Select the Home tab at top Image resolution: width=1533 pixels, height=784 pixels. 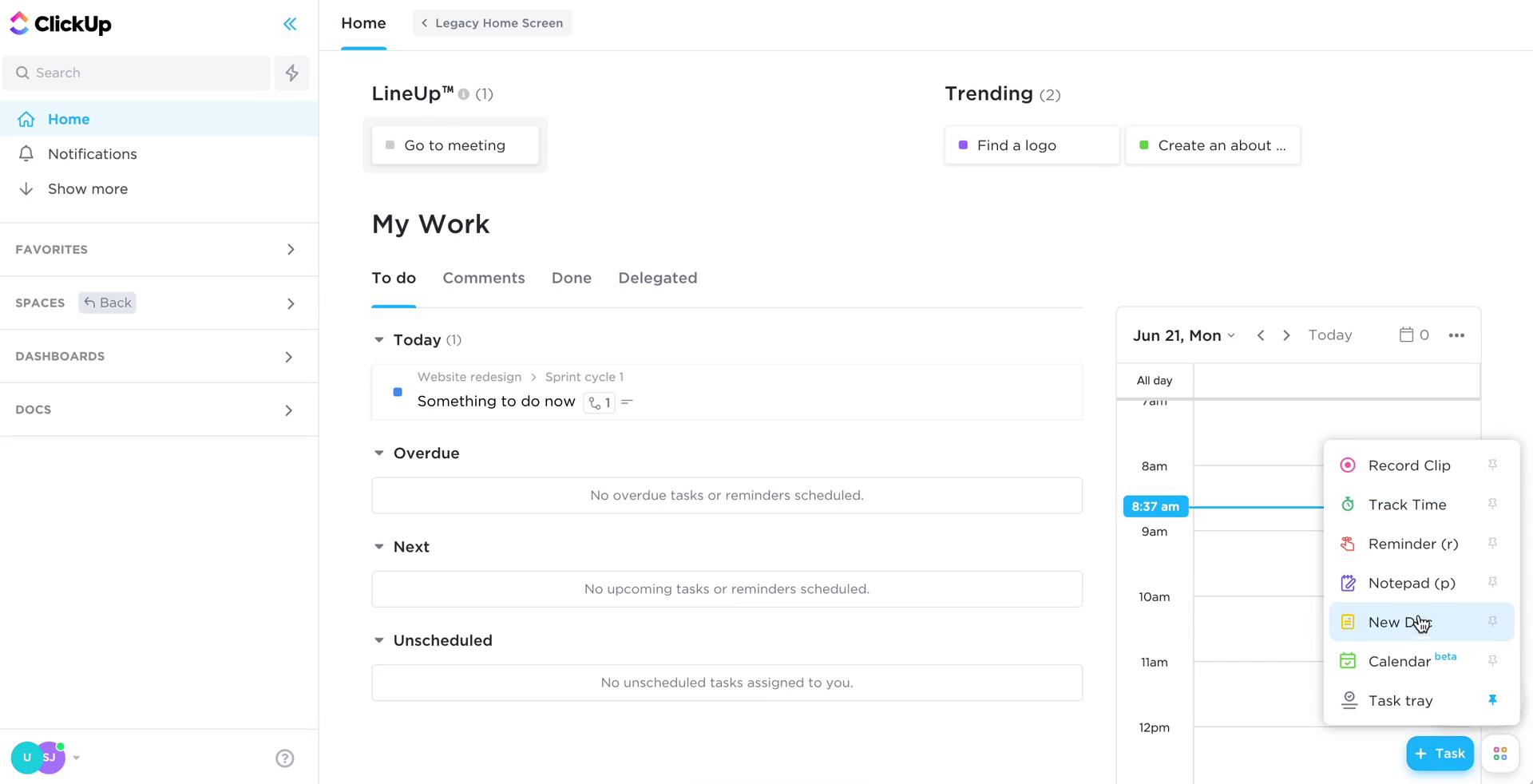pyautogui.click(x=363, y=23)
